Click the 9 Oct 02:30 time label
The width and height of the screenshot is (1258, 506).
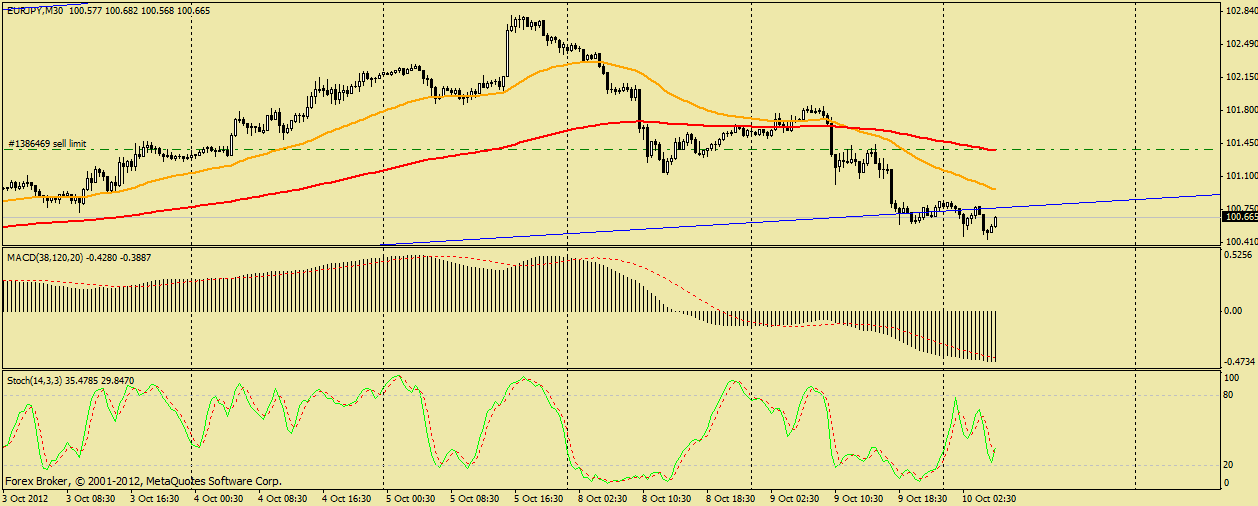(794, 497)
